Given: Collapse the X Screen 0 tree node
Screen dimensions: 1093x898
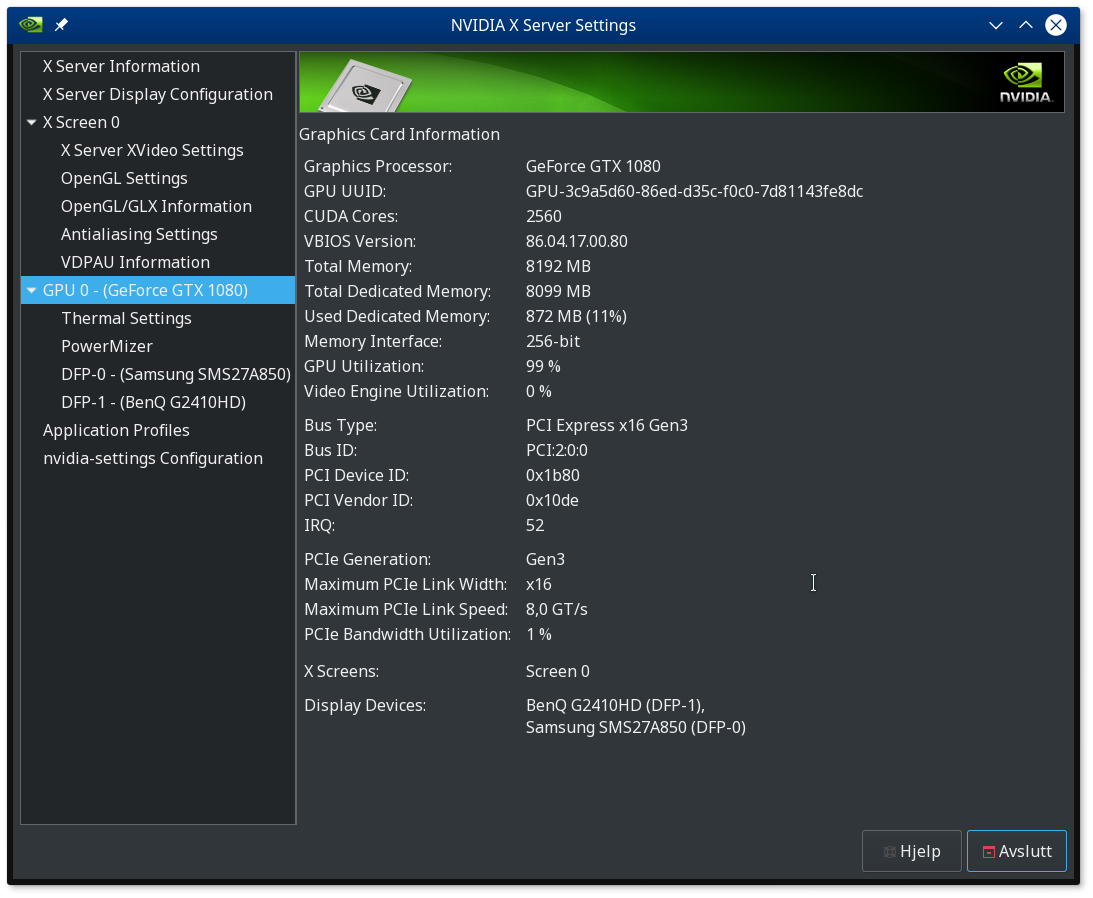Looking at the screenshot, I should point(31,122).
